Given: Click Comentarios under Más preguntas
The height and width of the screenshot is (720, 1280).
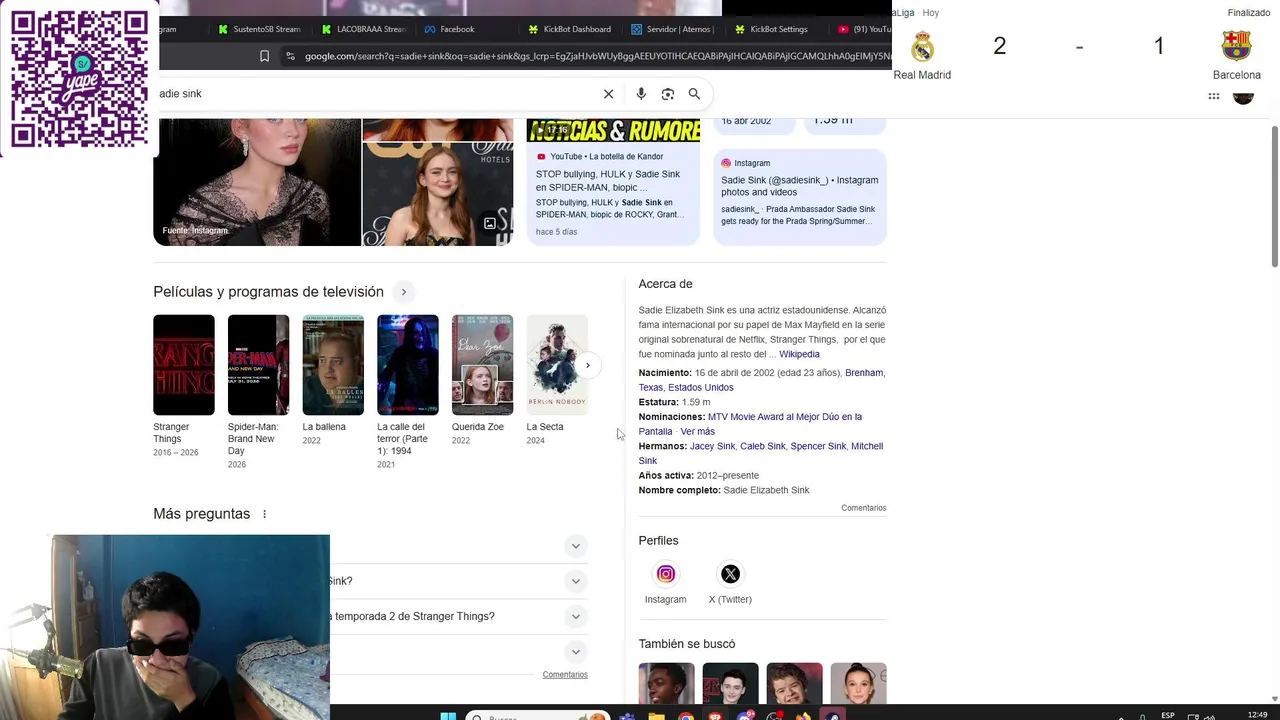Looking at the screenshot, I should (x=565, y=675).
